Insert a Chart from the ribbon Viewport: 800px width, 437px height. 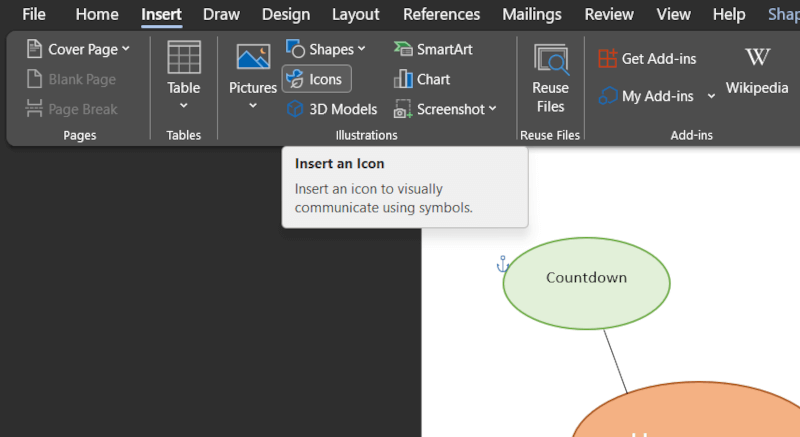tap(422, 79)
